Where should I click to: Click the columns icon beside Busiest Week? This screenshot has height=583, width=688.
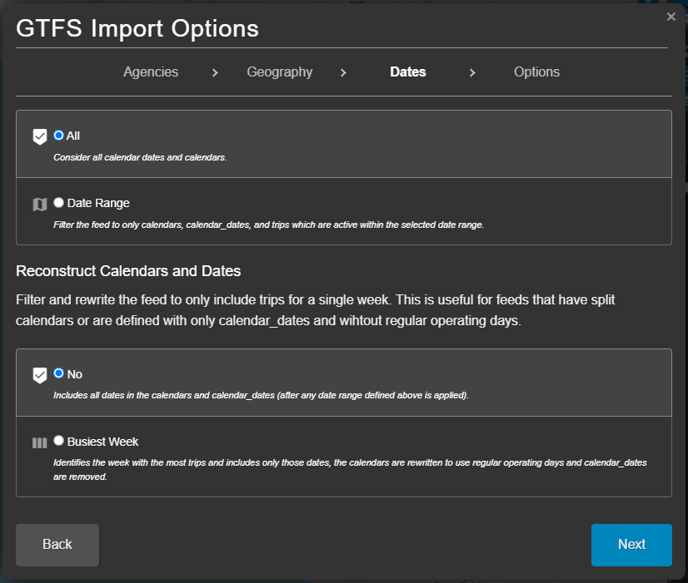coord(40,443)
